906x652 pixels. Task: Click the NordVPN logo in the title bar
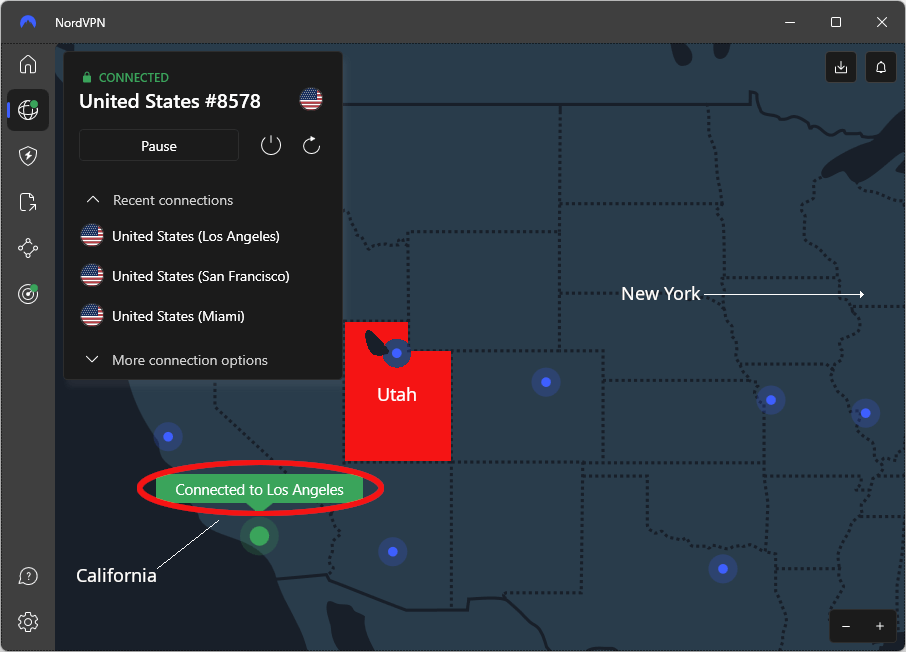point(28,23)
